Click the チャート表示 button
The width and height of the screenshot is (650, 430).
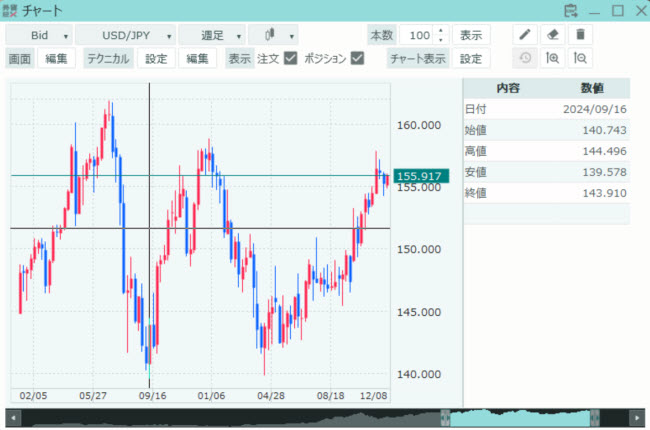[417, 59]
